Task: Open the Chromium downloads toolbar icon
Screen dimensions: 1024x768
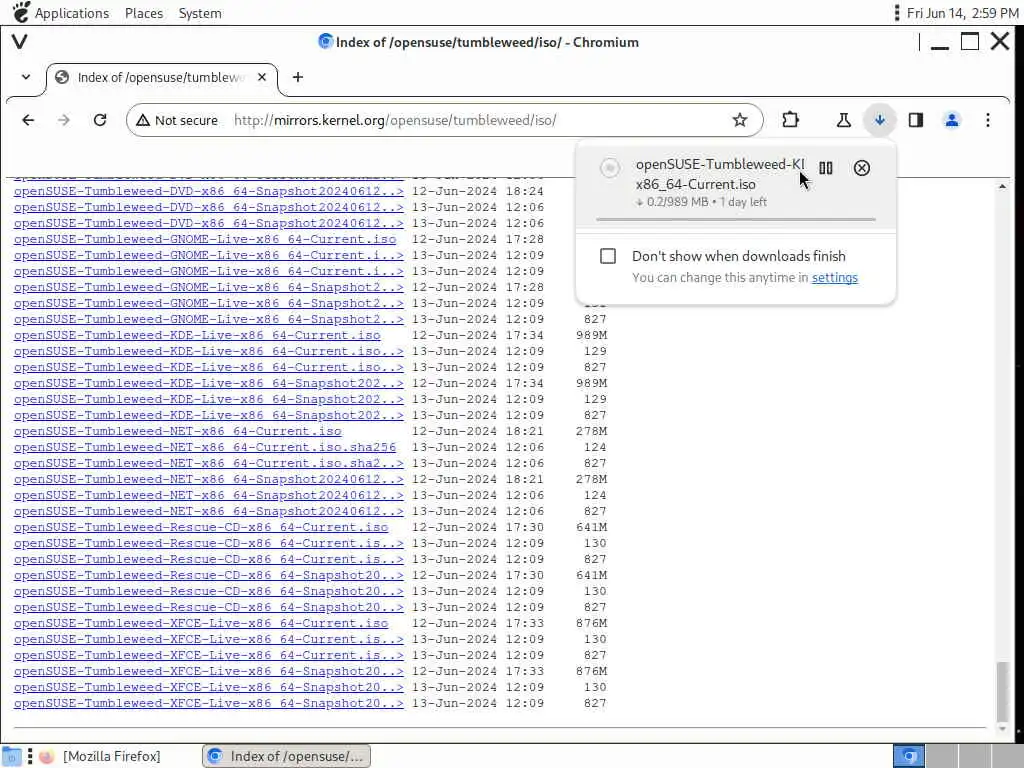Action: [x=880, y=120]
